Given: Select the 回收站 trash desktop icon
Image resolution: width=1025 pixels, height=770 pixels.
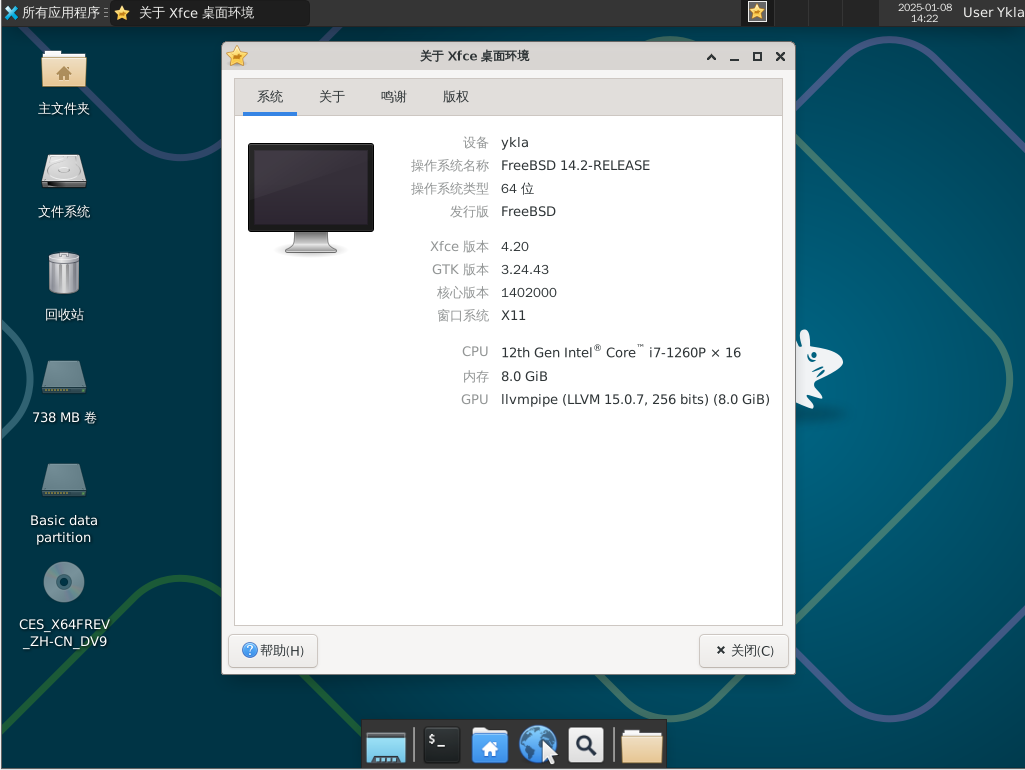Looking at the screenshot, I should (63, 288).
